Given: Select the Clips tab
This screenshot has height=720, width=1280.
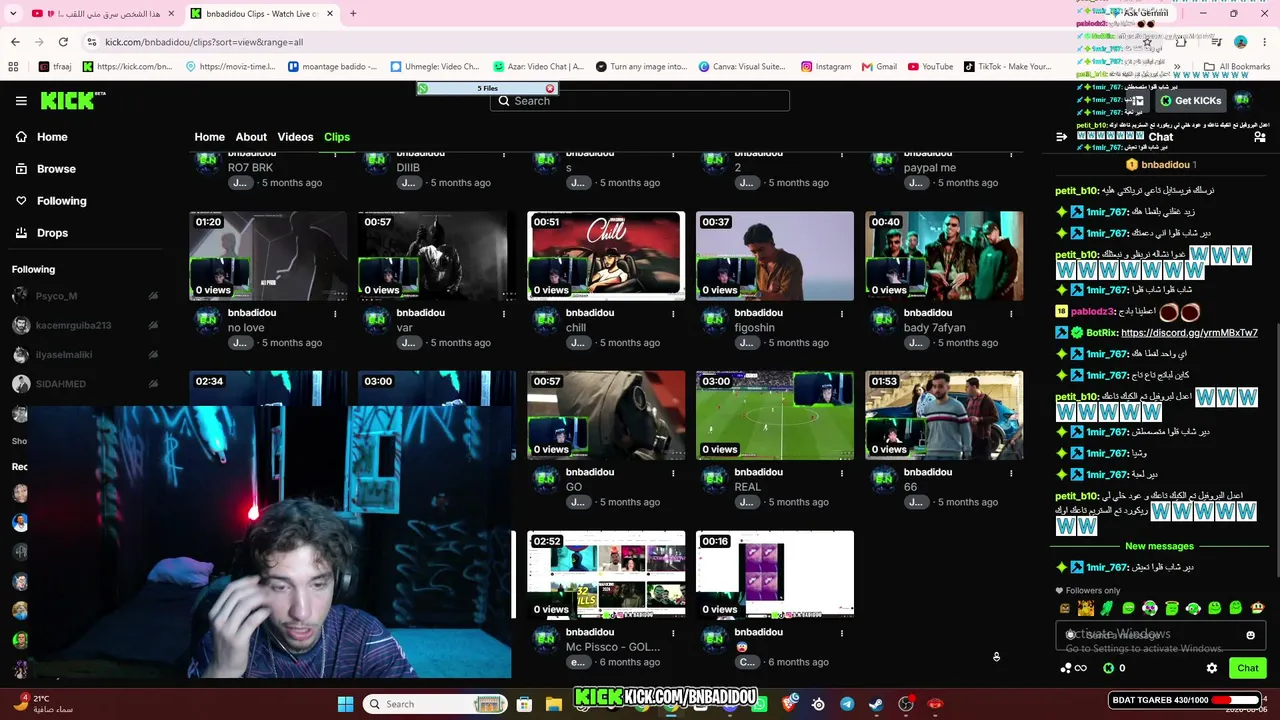Looking at the screenshot, I should 337,137.
